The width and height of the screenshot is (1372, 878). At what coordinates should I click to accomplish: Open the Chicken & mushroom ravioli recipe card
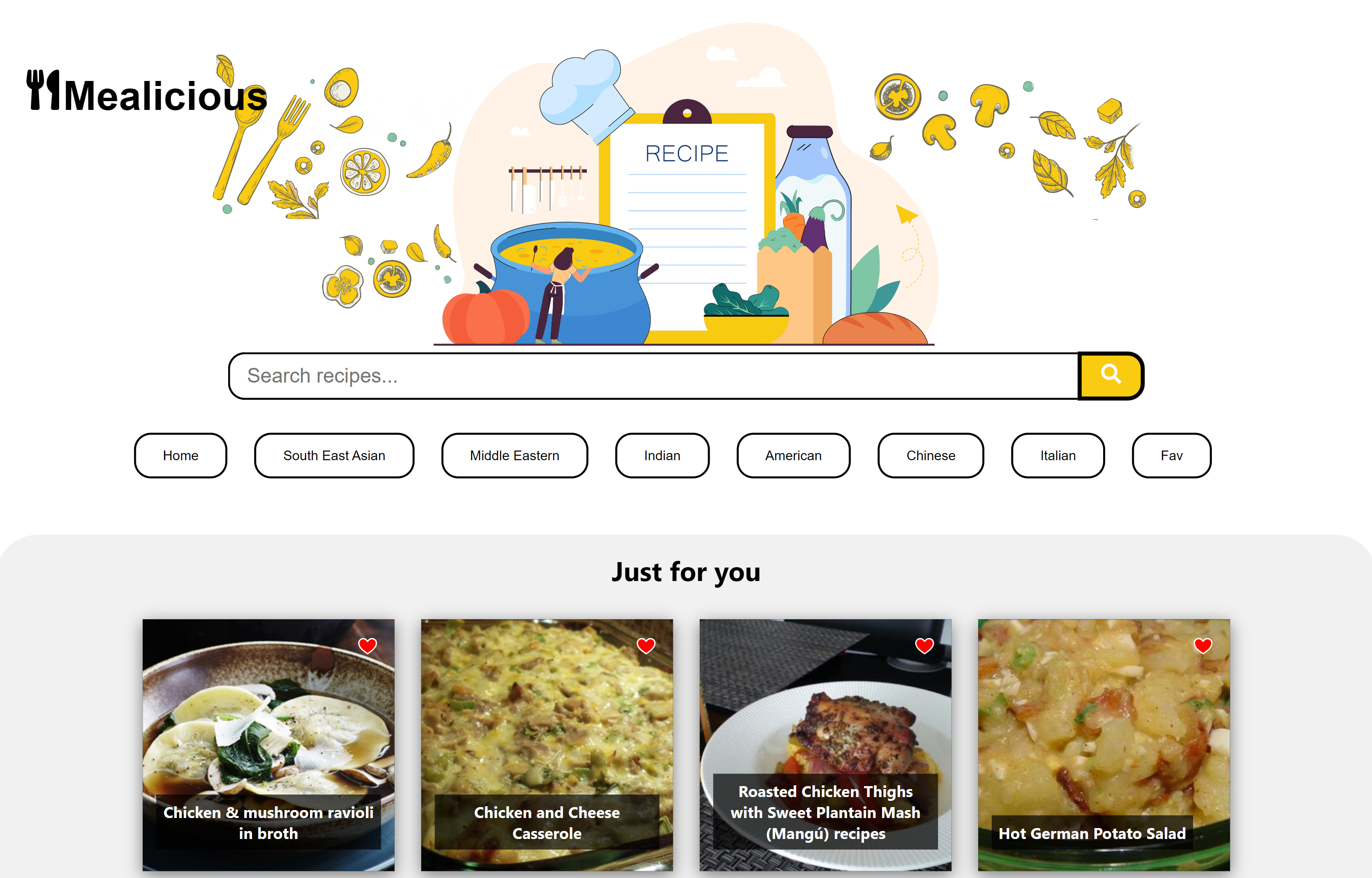(x=268, y=745)
